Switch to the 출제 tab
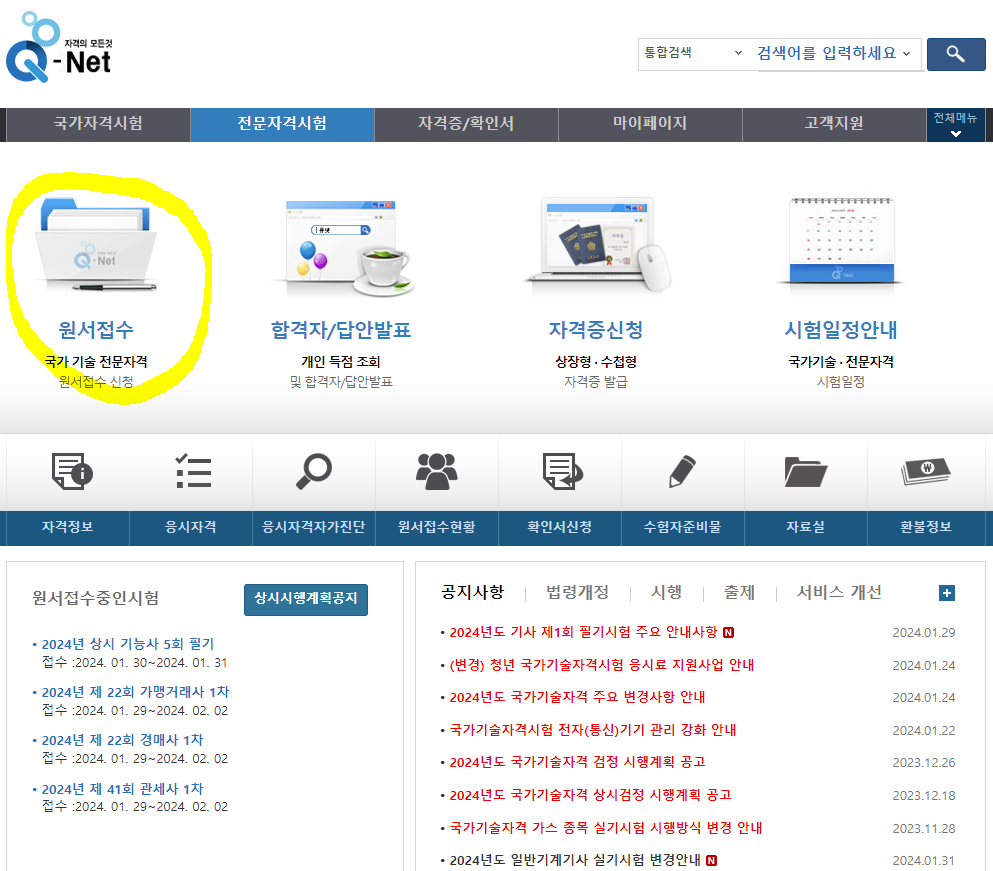Screen dimensions: 993x871 pos(739,592)
